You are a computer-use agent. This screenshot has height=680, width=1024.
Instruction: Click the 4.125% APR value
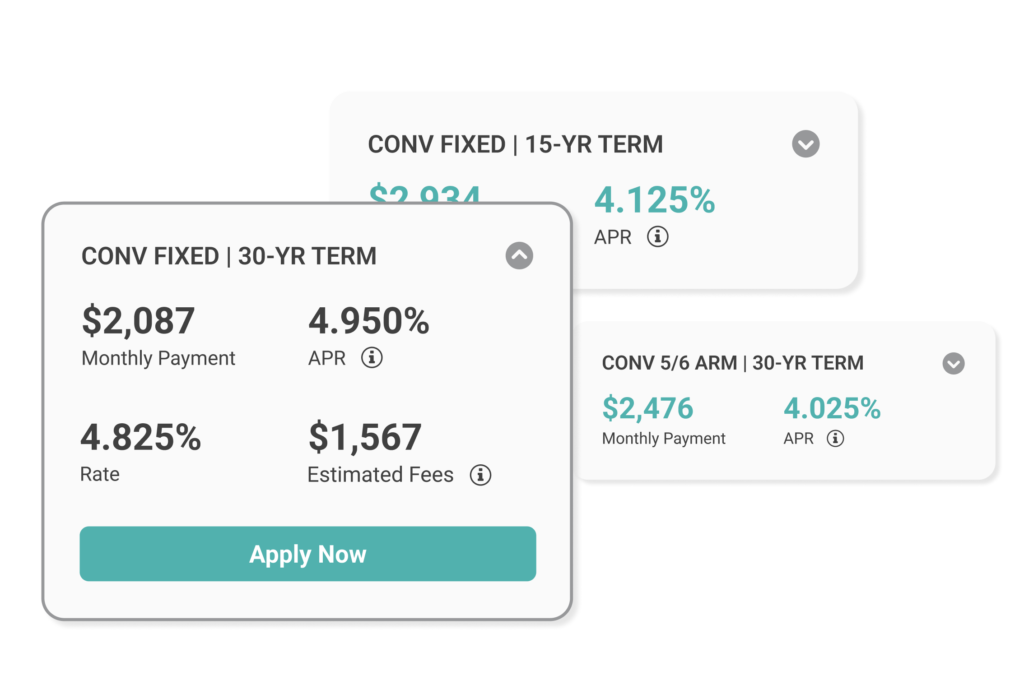654,200
